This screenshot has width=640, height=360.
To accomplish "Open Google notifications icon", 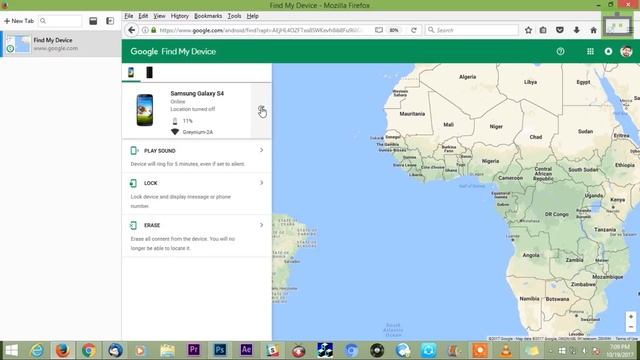I will pos(608,51).
